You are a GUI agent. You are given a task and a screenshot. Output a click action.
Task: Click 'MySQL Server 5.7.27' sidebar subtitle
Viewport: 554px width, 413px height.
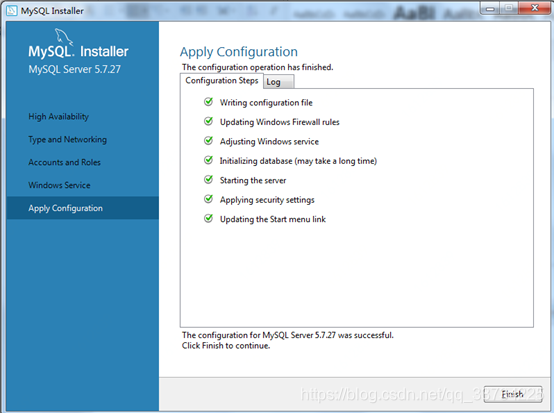click(x=75, y=69)
